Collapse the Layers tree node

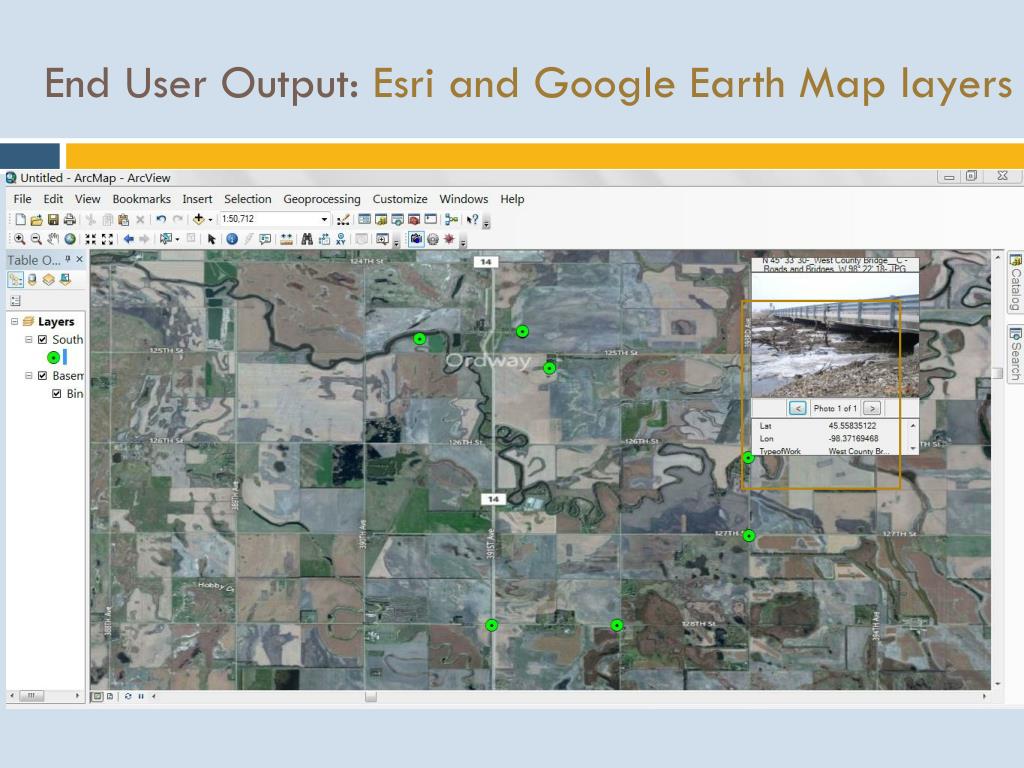(15, 322)
